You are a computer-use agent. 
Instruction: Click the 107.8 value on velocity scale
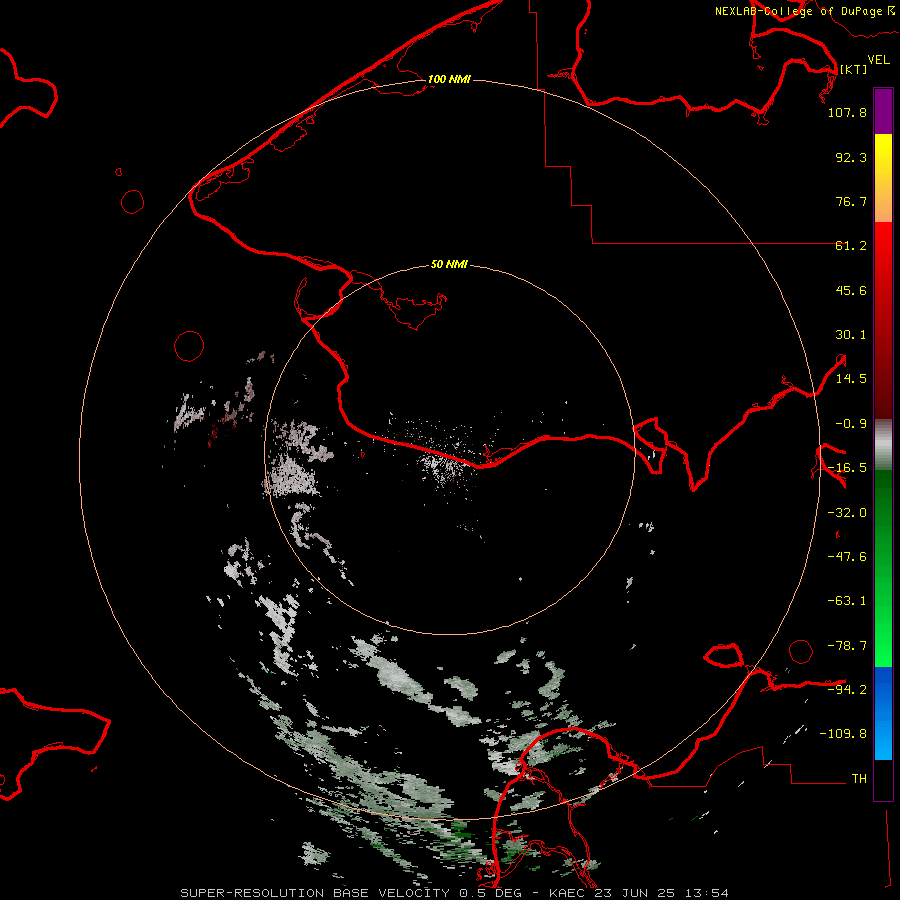pos(847,112)
